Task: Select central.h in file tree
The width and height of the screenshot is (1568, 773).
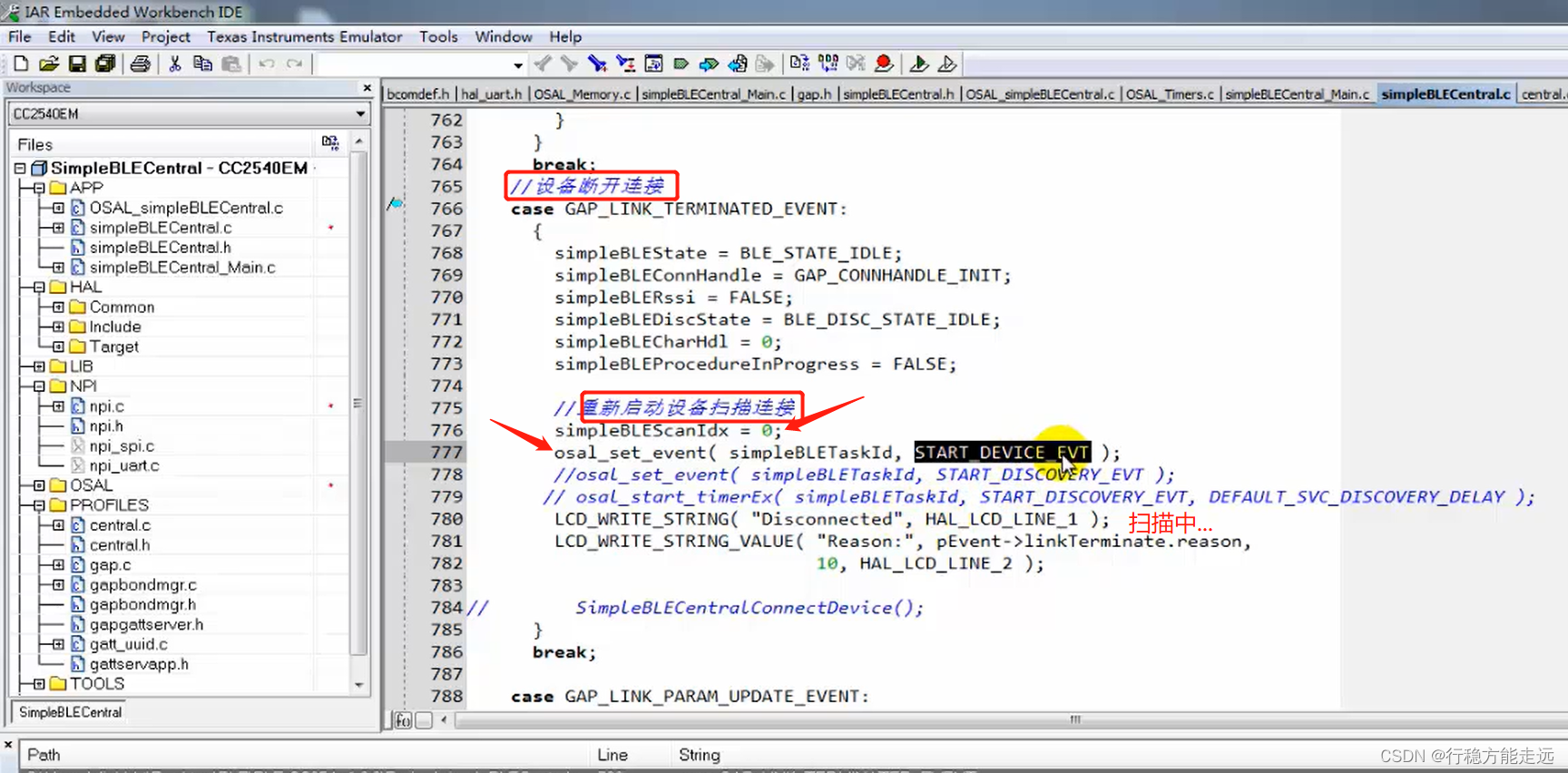Action: tap(120, 545)
